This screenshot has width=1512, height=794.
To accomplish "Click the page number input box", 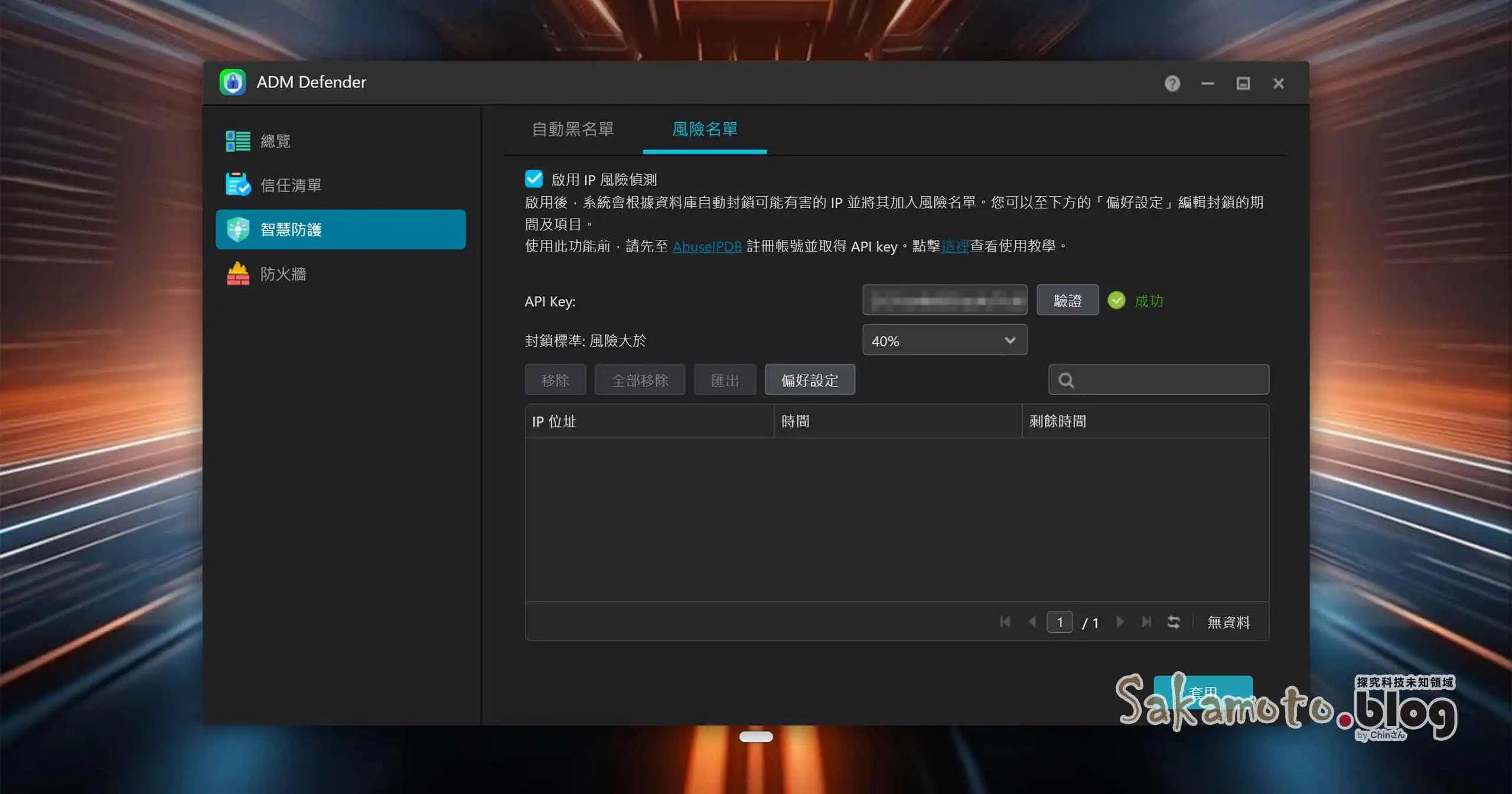I will (x=1060, y=622).
